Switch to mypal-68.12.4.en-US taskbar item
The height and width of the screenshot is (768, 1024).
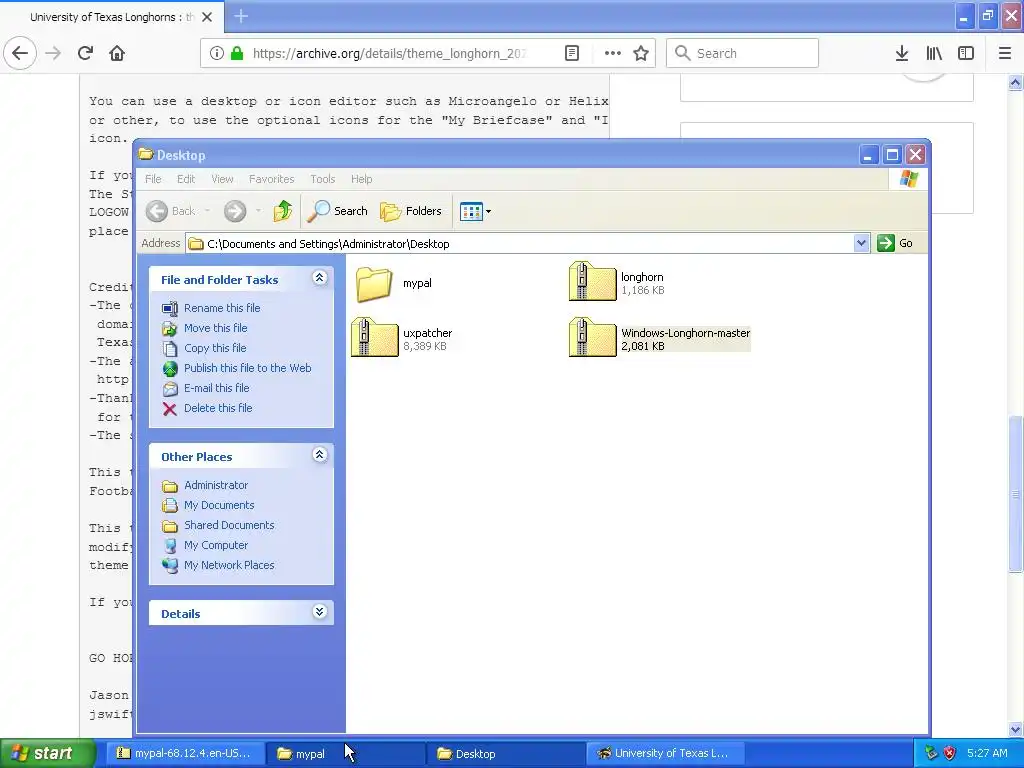(184, 754)
